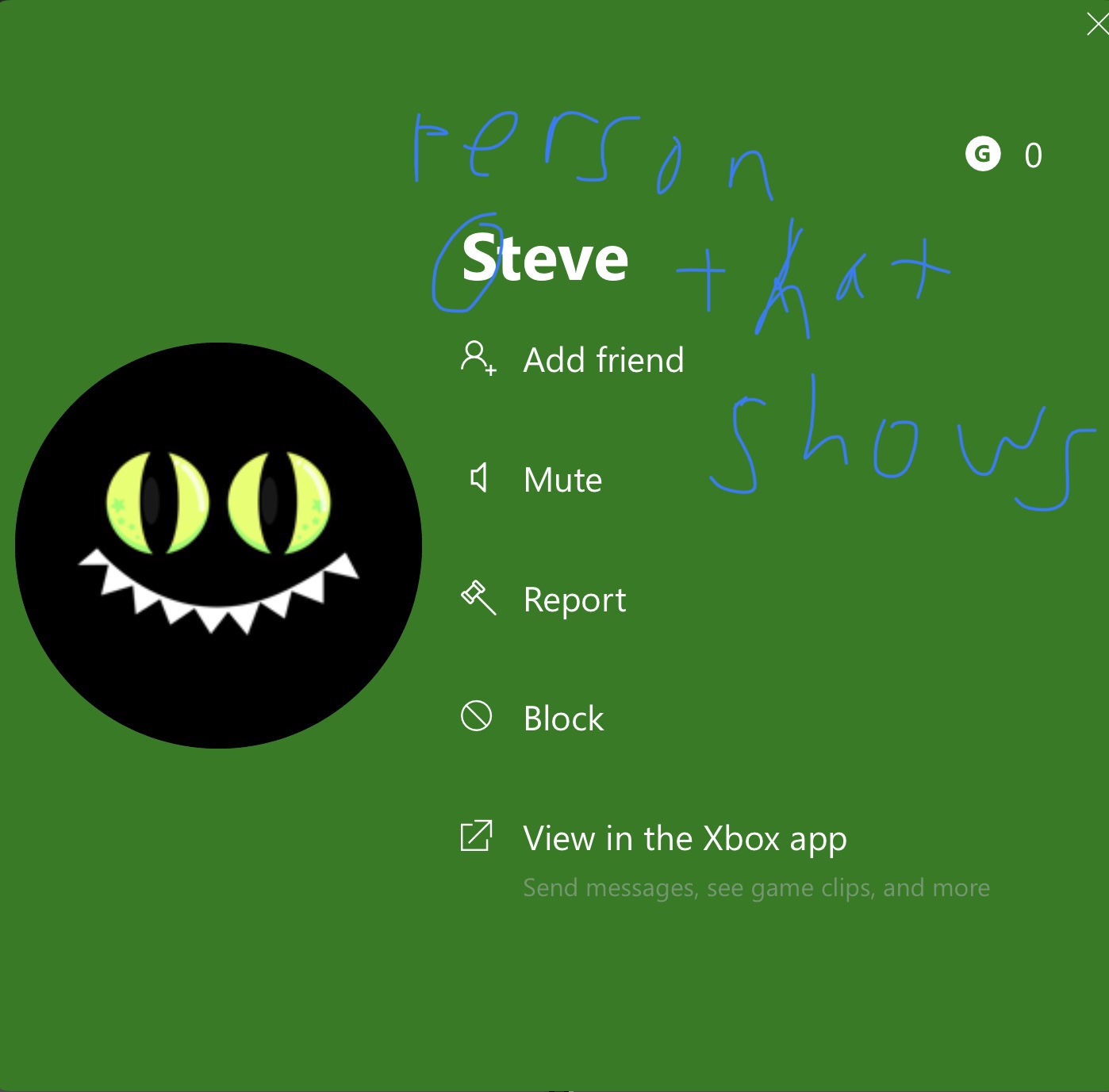Click the Gamerscore G badge icon
The width and height of the screenshot is (1109, 1092).
click(x=983, y=154)
